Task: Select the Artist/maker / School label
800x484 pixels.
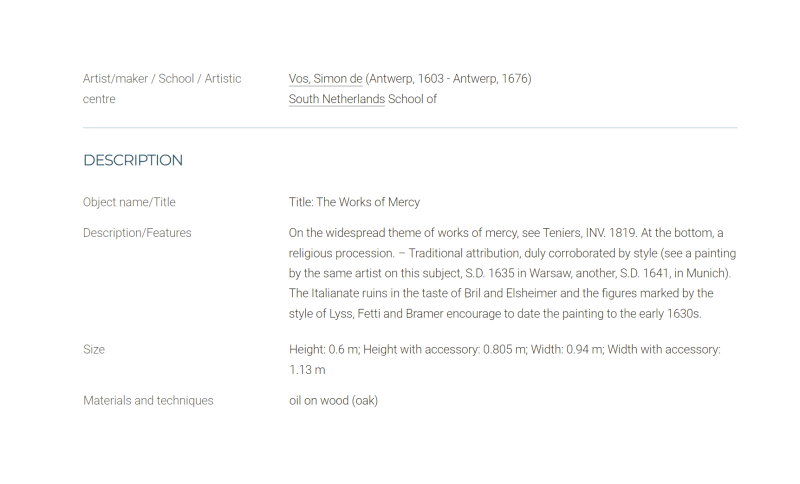Action: pos(162,89)
